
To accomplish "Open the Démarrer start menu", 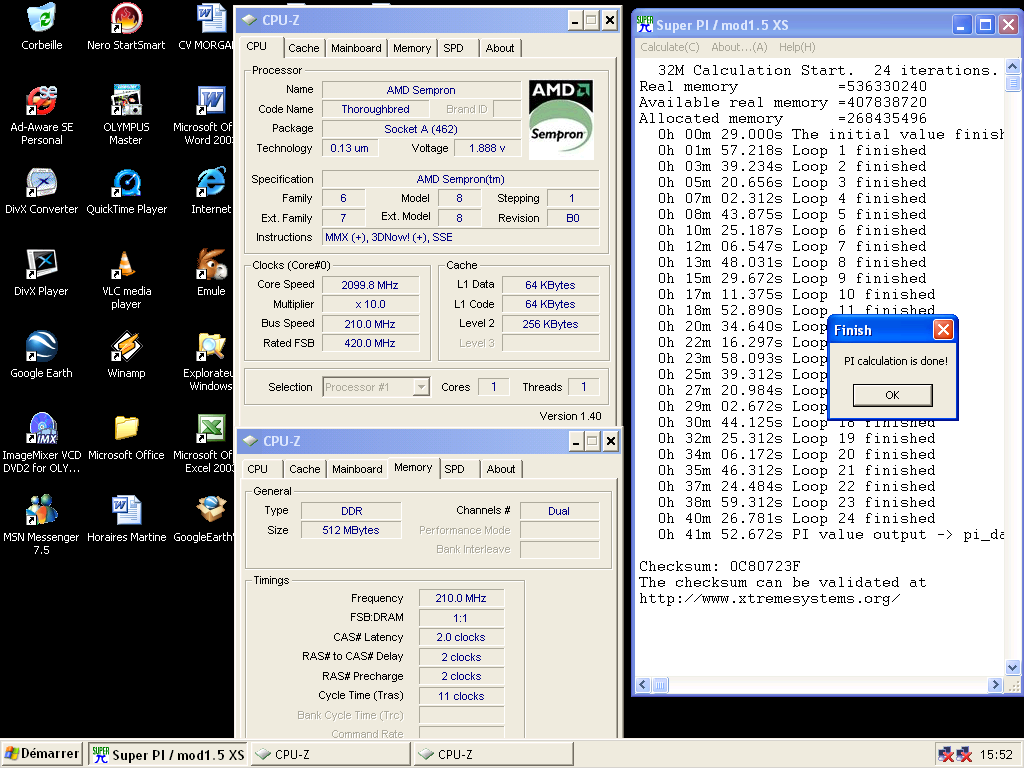I will pos(42,754).
